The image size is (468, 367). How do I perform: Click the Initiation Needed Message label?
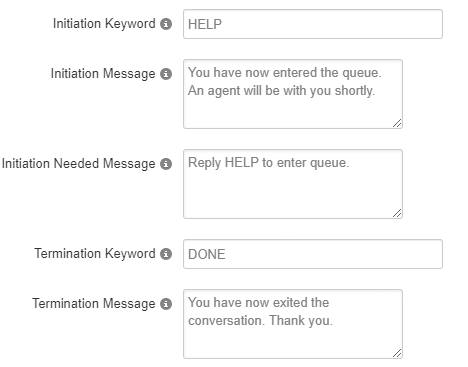[x=79, y=164]
